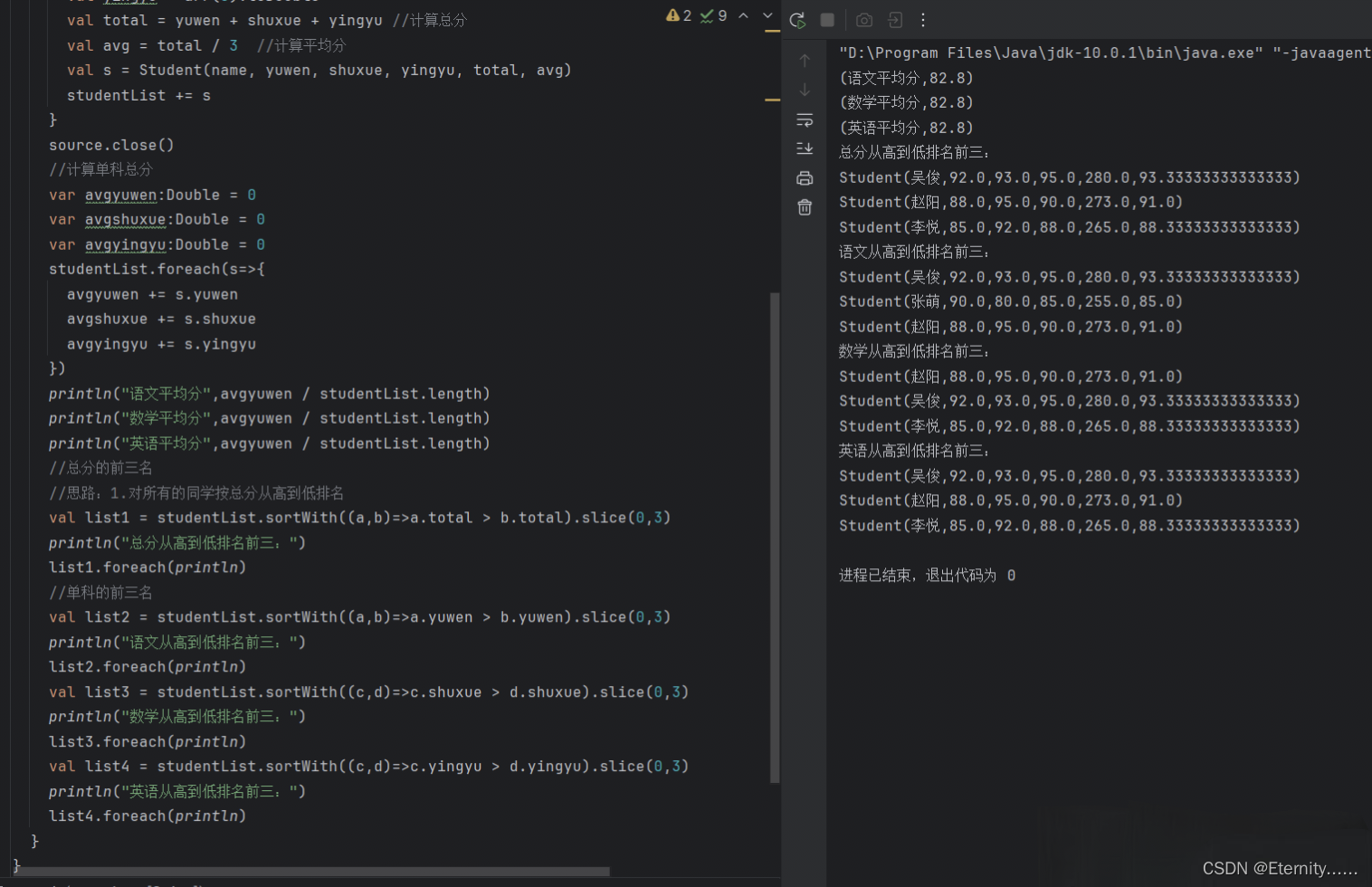1372x887 pixels.
Task: Click the typo count checkmark indicator
Action: tap(714, 15)
